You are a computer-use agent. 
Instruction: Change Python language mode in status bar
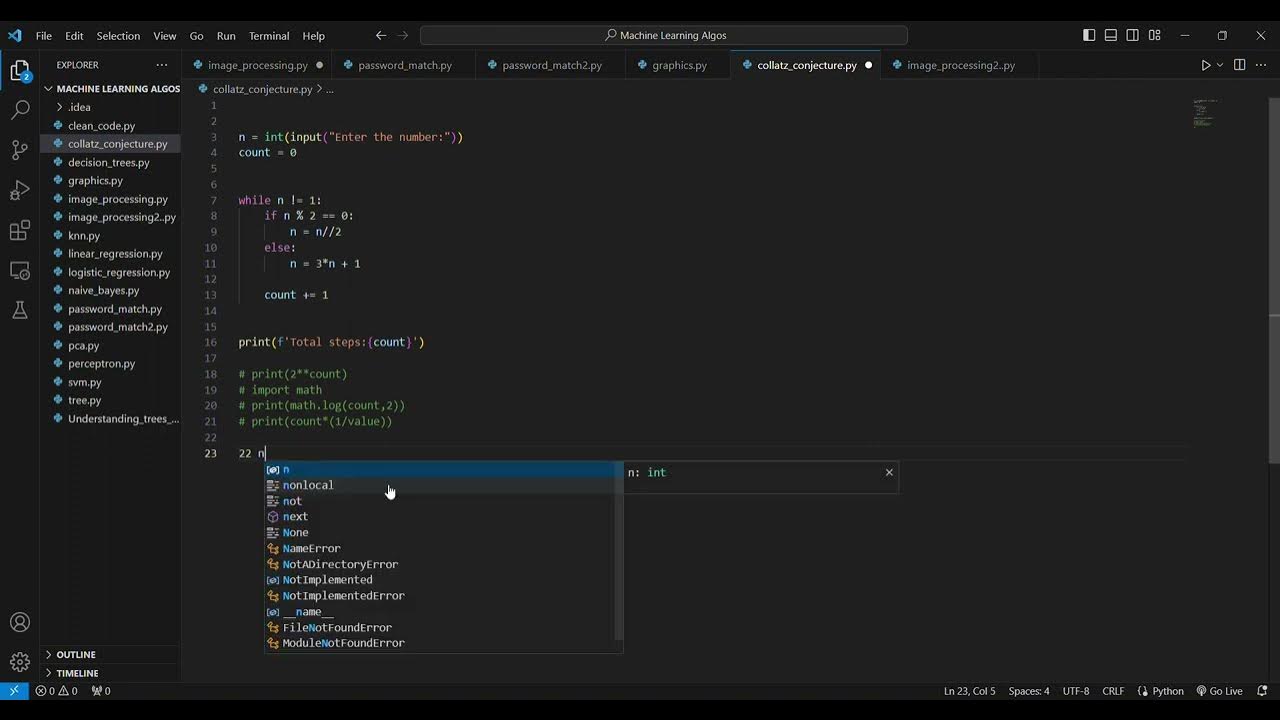[1159, 691]
